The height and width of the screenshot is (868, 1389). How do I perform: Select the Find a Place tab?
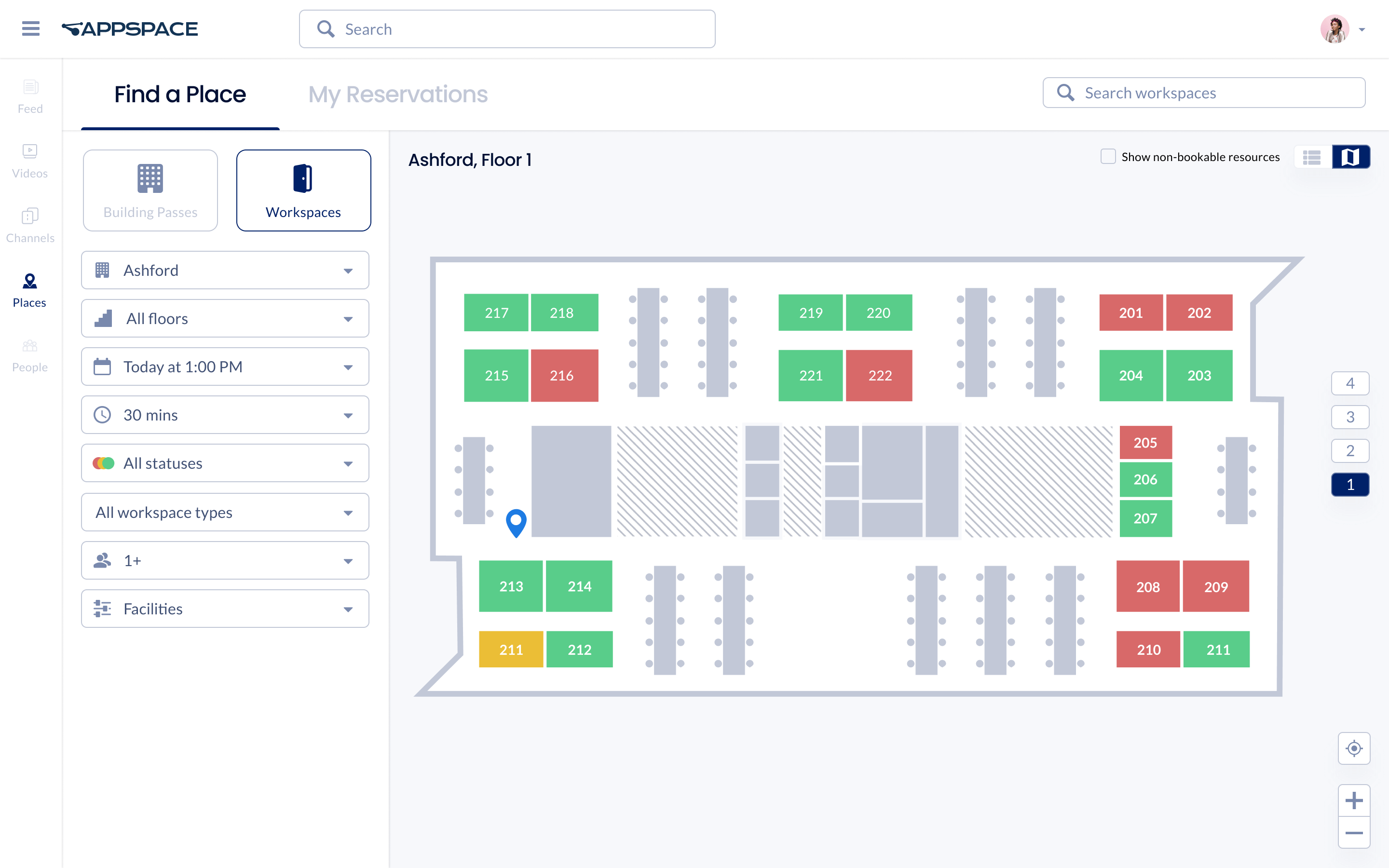click(179, 94)
